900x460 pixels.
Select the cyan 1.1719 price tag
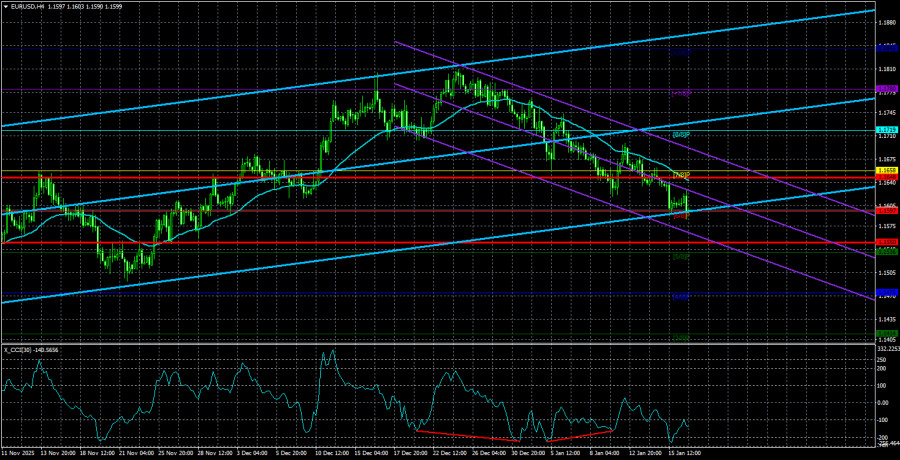(886, 130)
